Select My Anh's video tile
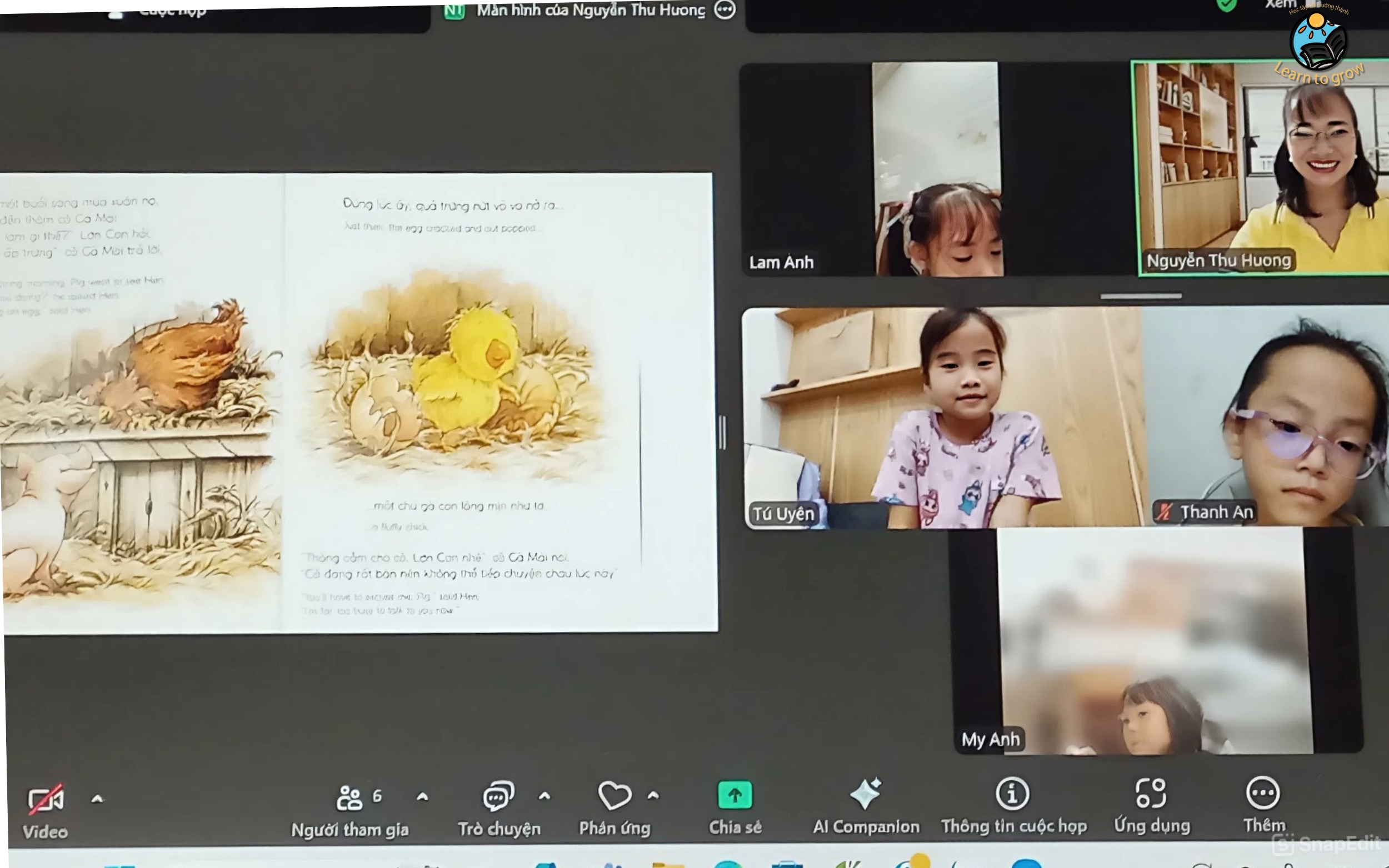The height and width of the screenshot is (868, 1389). (x=1155, y=641)
